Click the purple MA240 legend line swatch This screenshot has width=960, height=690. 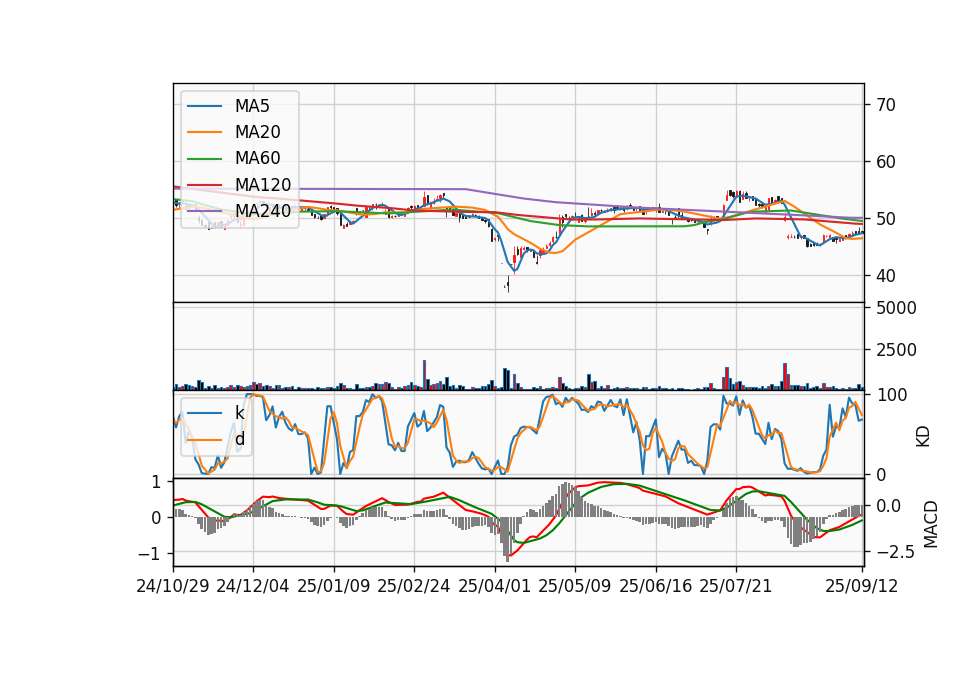click(204, 211)
